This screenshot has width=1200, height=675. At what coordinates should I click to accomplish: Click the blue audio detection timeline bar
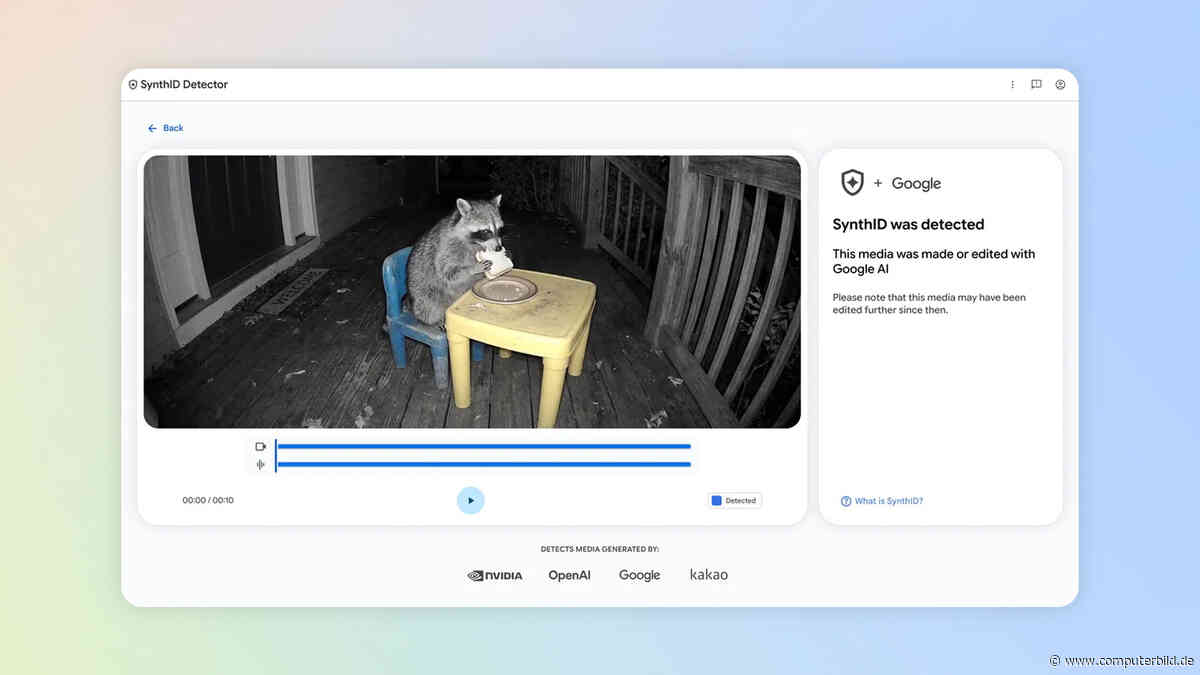pos(483,464)
